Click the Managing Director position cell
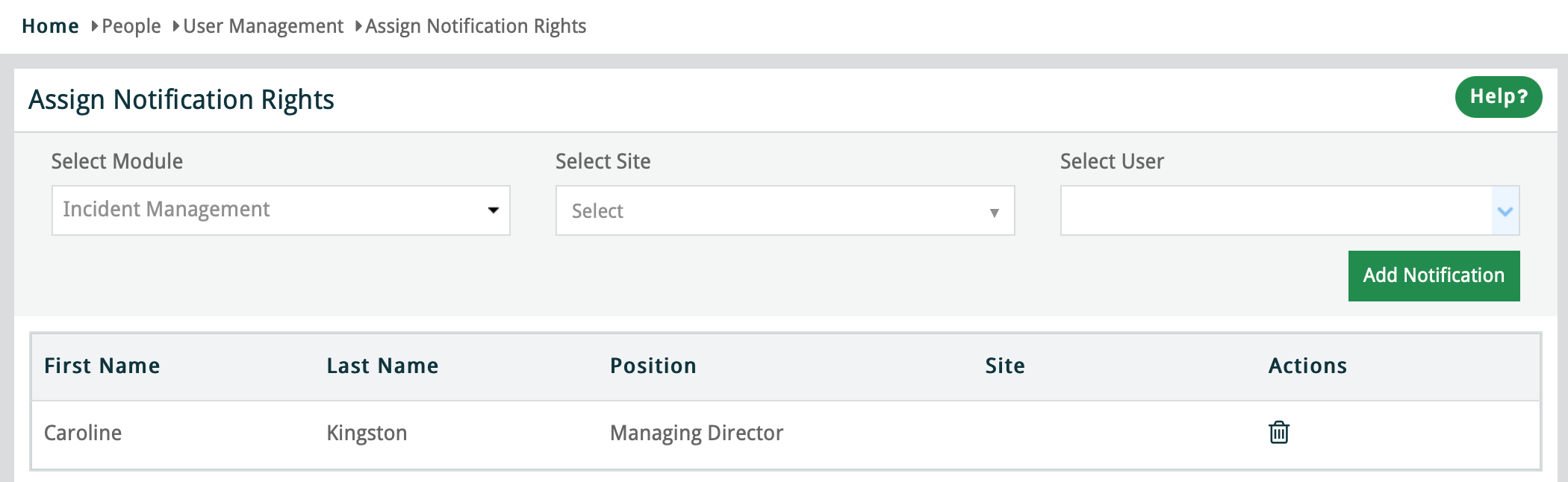 click(696, 433)
